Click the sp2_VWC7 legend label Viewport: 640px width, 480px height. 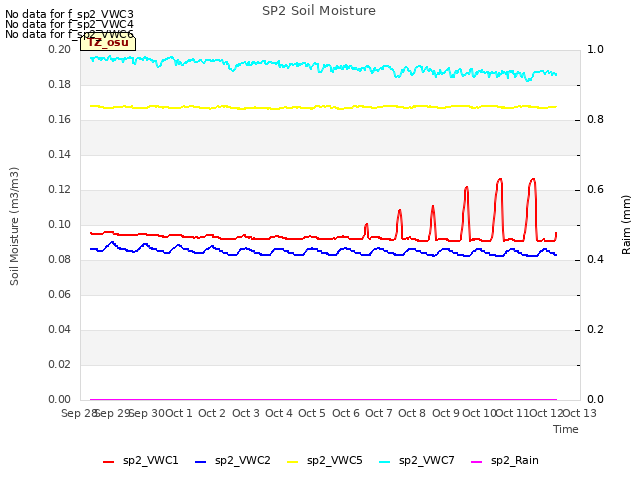point(427,461)
